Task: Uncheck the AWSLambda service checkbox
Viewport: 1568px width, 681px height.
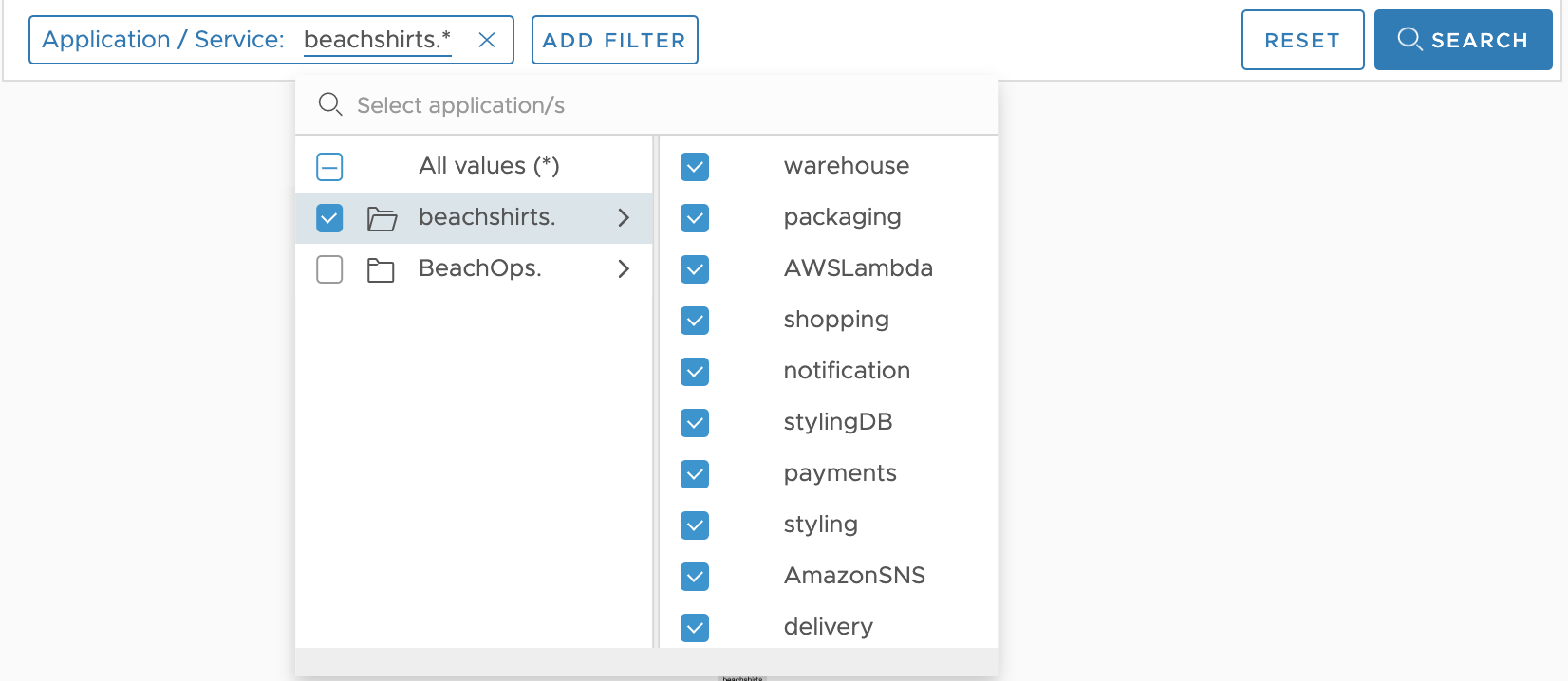Action: [695, 269]
